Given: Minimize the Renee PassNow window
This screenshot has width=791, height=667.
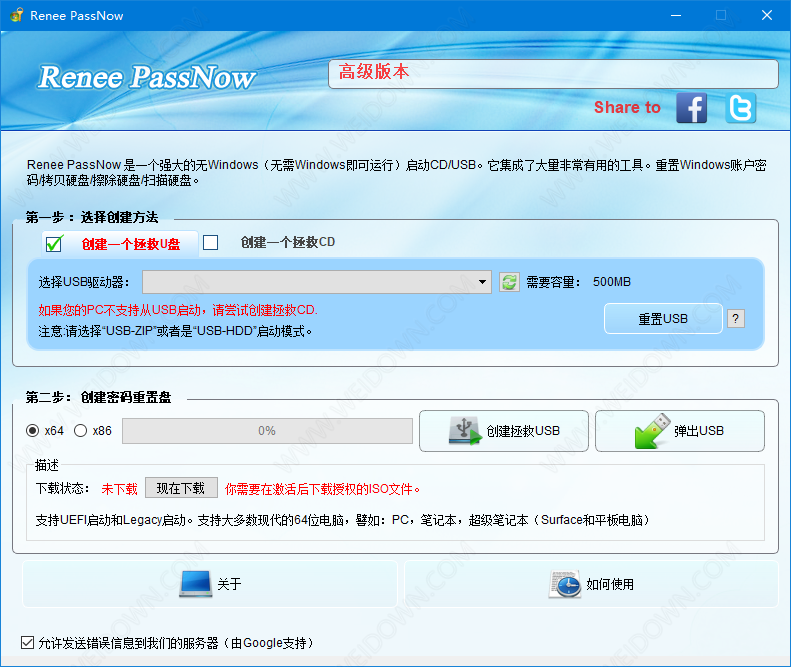Looking at the screenshot, I should [676, 15].
